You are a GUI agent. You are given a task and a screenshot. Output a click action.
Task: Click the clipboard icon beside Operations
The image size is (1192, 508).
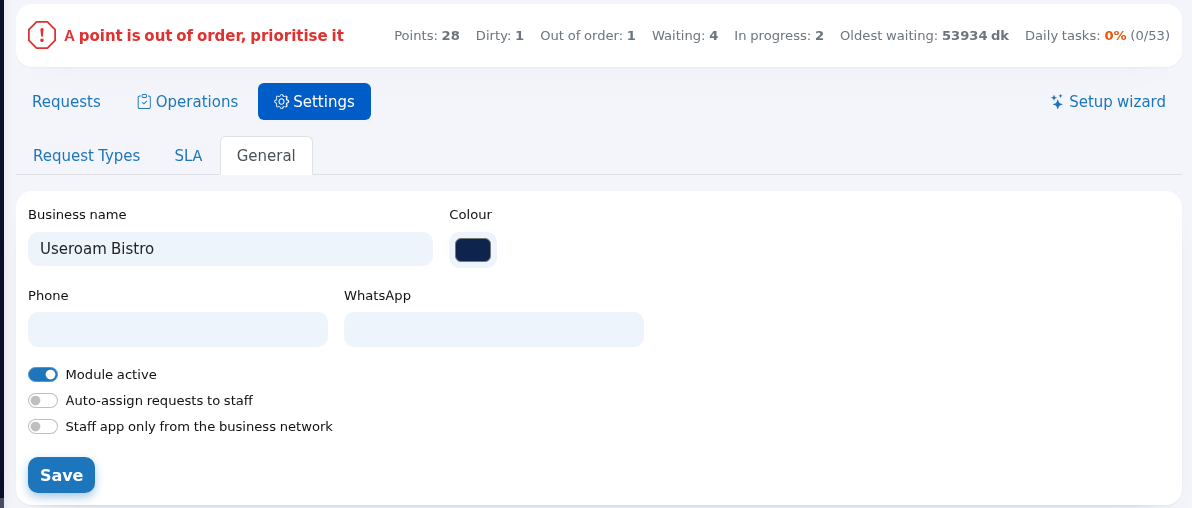144,102
